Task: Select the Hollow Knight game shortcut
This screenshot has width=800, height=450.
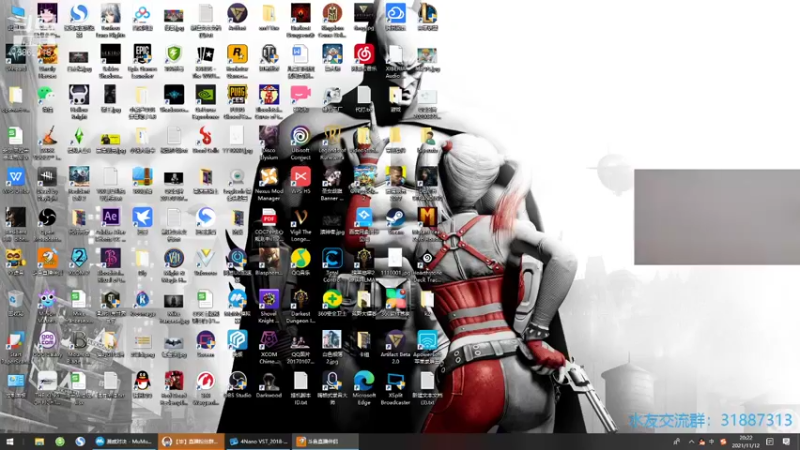Action: (x=79, y=95)
